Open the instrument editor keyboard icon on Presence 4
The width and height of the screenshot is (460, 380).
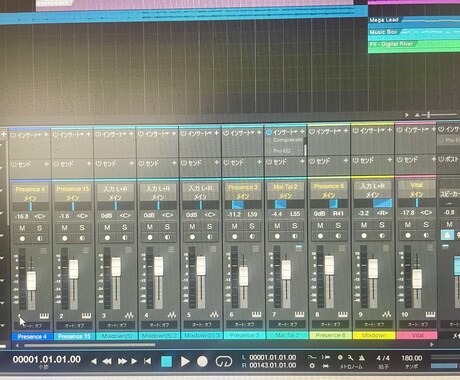pos(44,316)
